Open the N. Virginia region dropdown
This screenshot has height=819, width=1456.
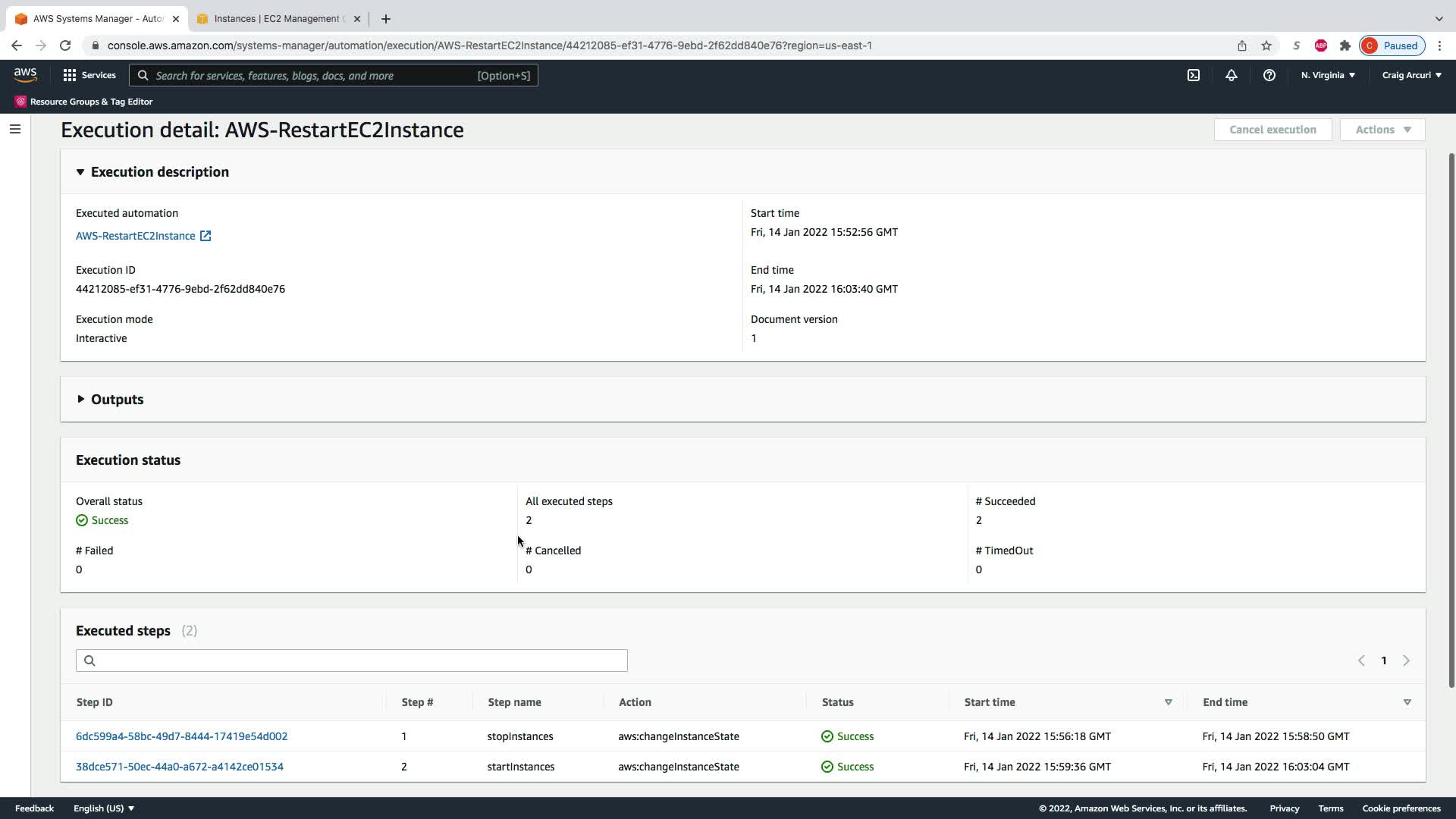coord(1328,75)
